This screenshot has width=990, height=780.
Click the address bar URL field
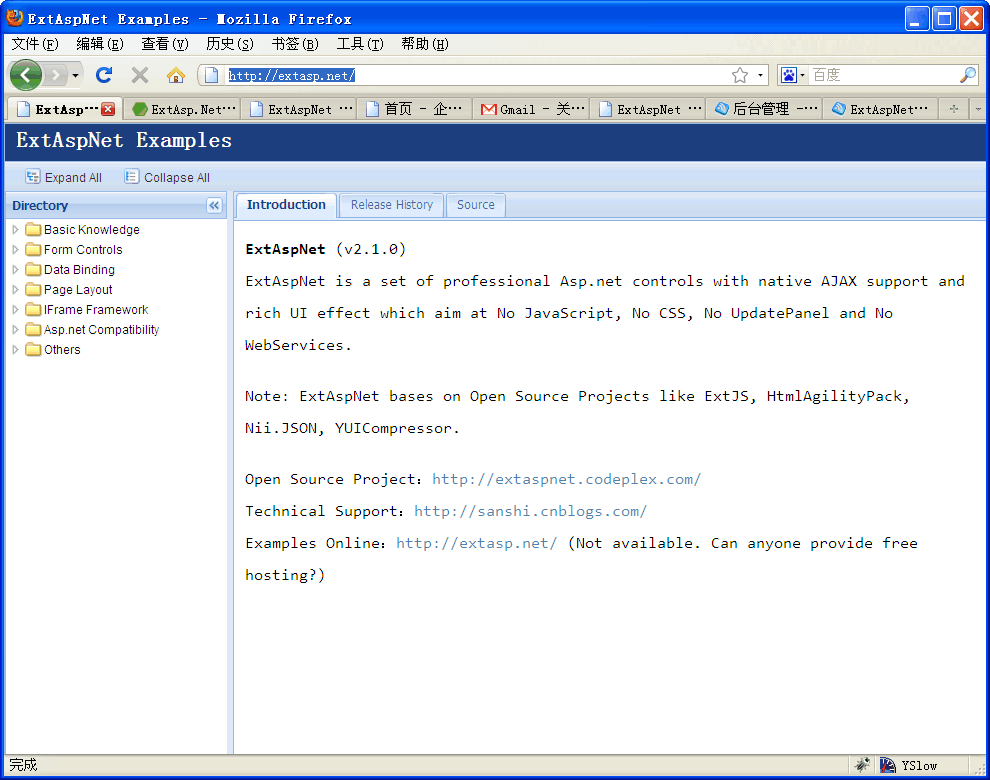(477, 76)
